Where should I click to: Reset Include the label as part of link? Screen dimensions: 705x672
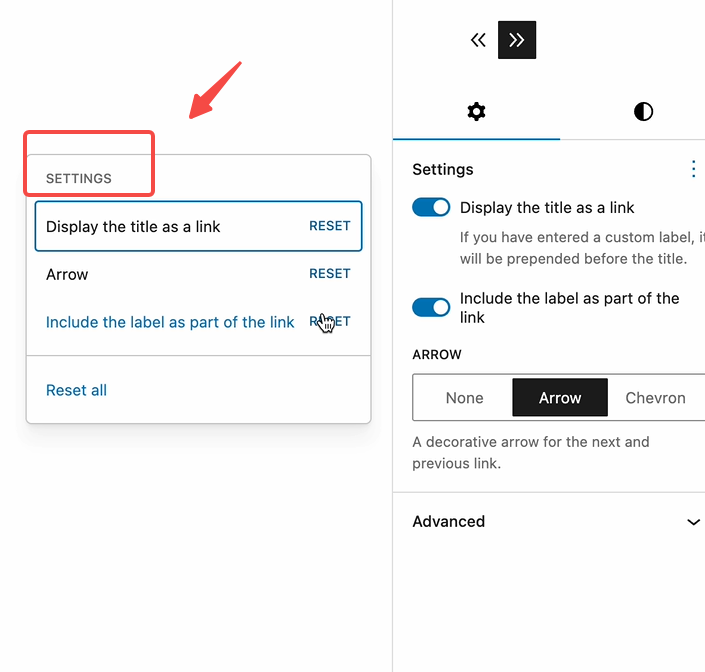(x=329, y=321)
